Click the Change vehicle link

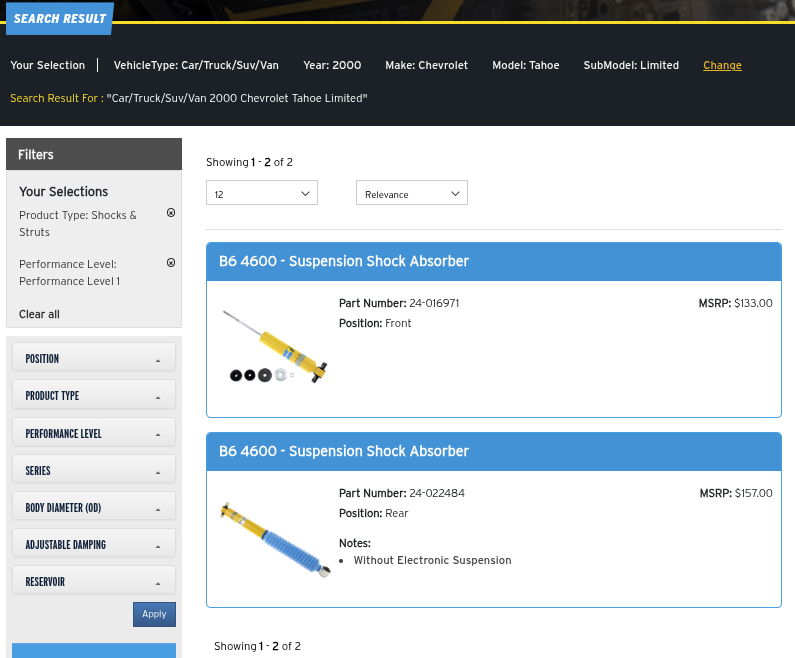[x=722, y=65]
